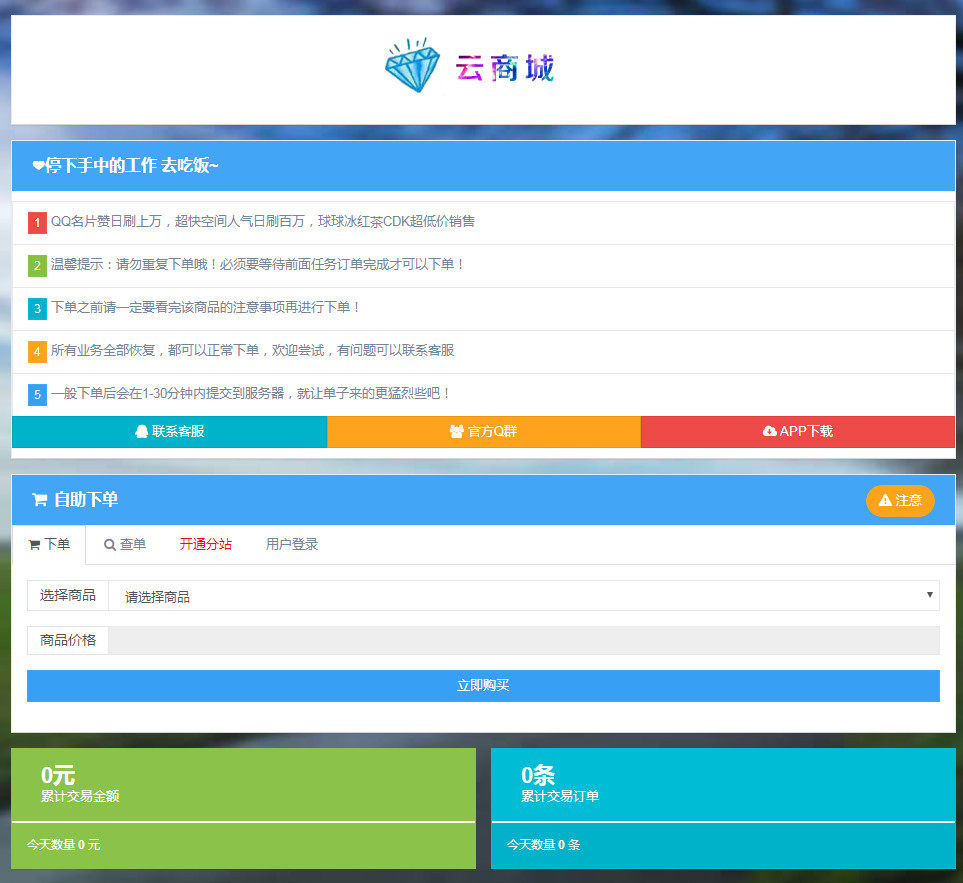The image size is (963, 883).
Task: Click the magnifier icon in 查单 tab
Action: (x=110, y=545)
